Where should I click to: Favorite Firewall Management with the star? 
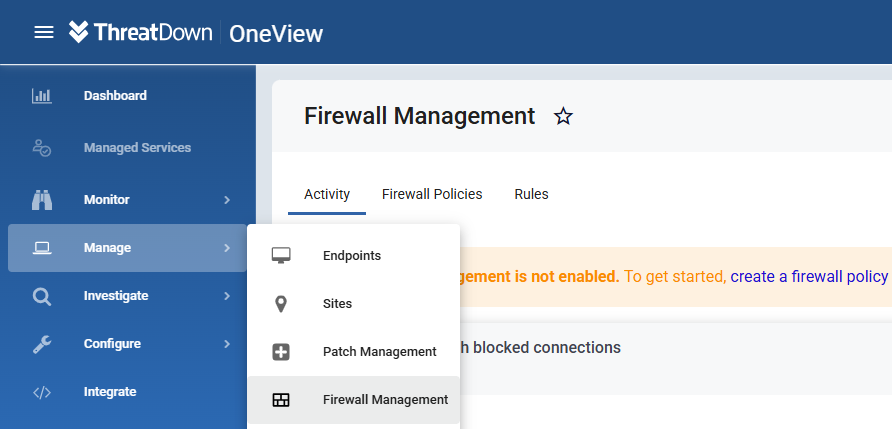pyautogui.click(x=563, y=117)
